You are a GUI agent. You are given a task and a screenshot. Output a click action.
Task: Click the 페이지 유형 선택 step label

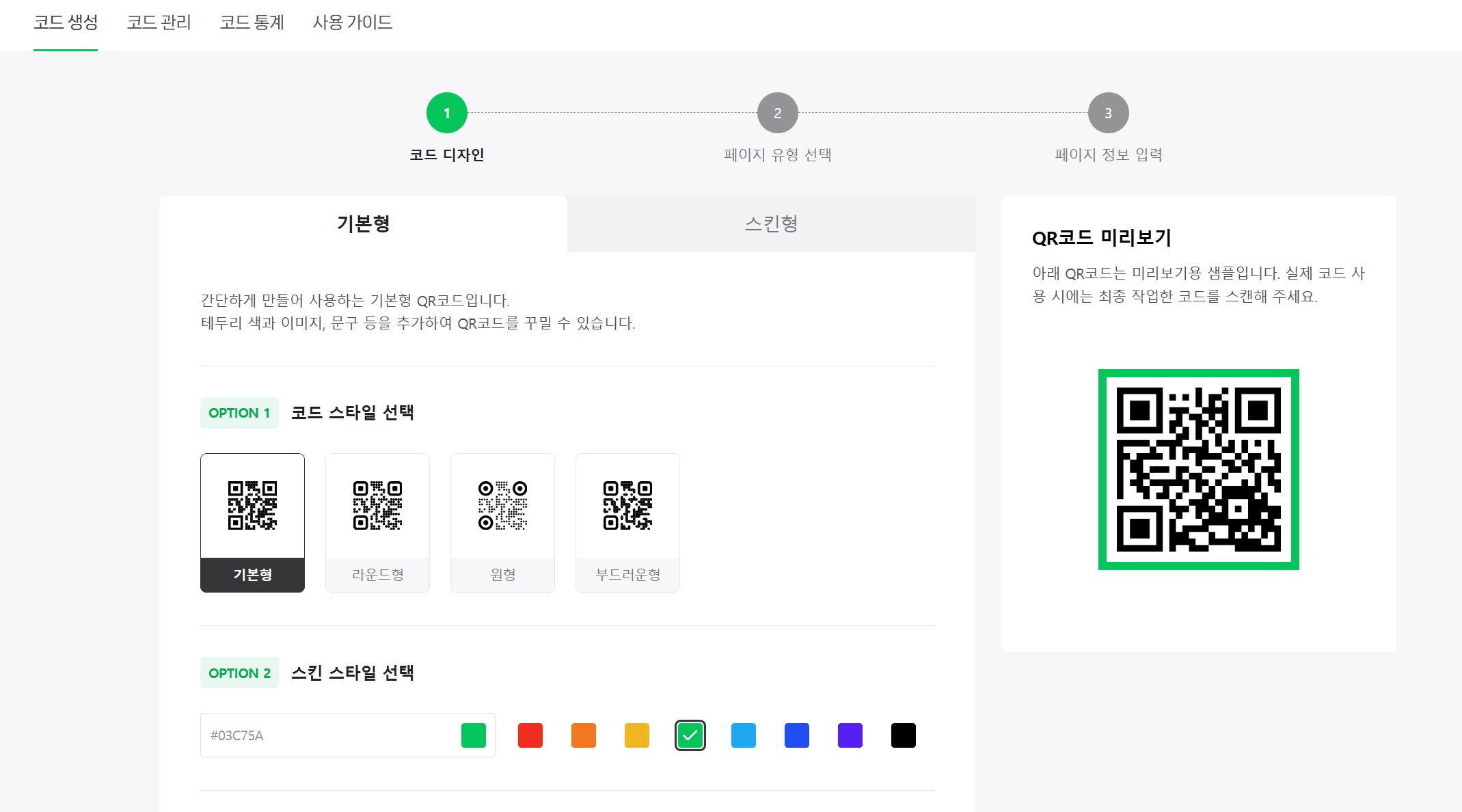coord(778,155)
